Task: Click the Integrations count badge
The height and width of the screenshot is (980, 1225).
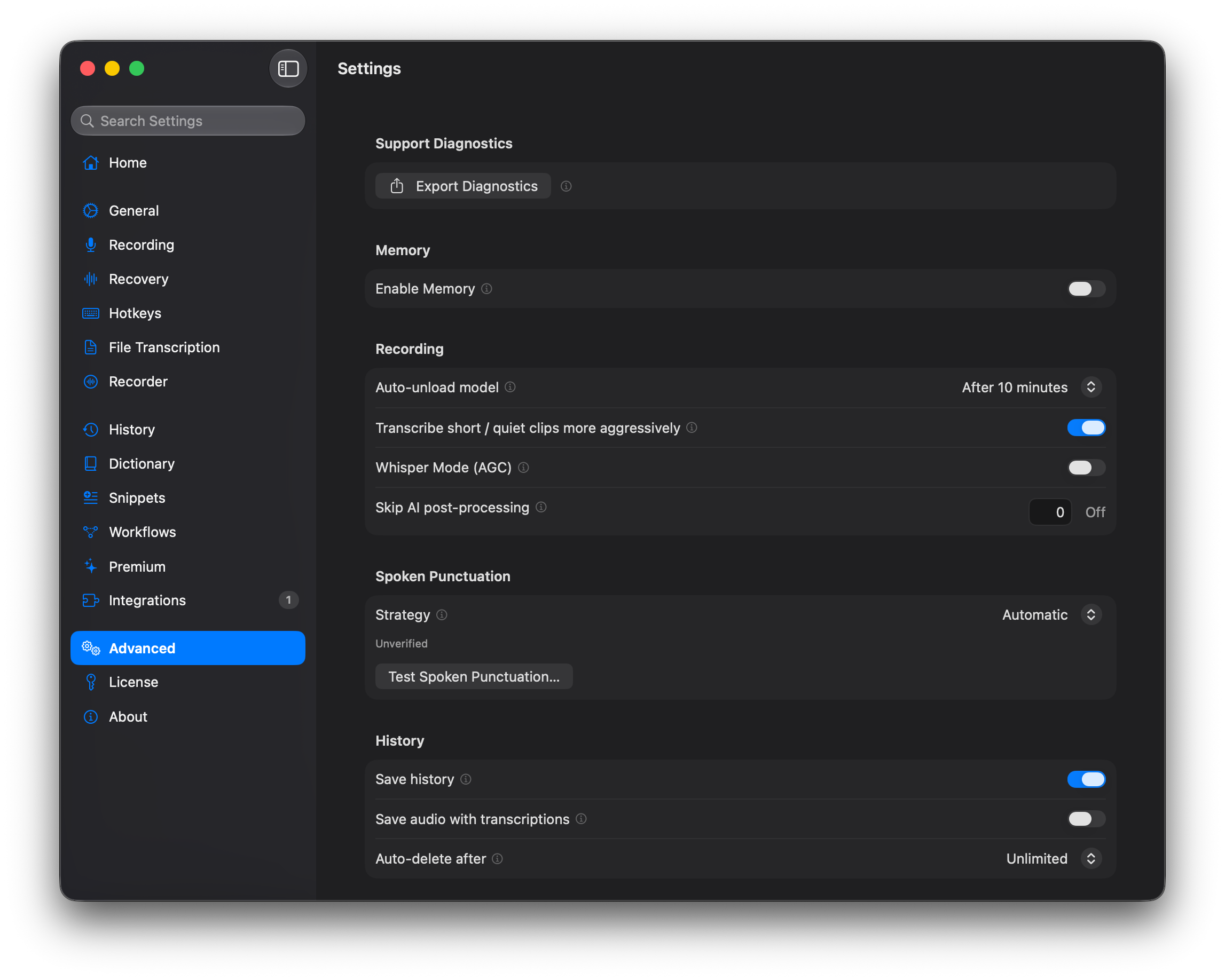Action: click(289, 600)
